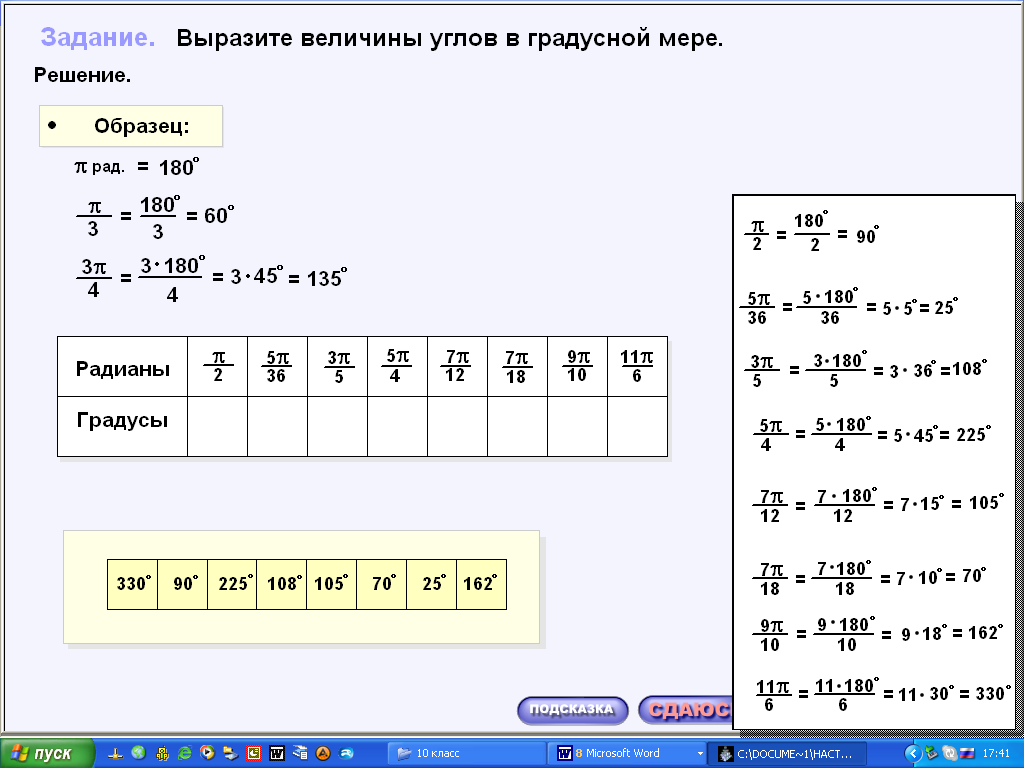Screen dimensions: 1024x768
Task: Select the 108° answer tile
Action: click(282, 584)
